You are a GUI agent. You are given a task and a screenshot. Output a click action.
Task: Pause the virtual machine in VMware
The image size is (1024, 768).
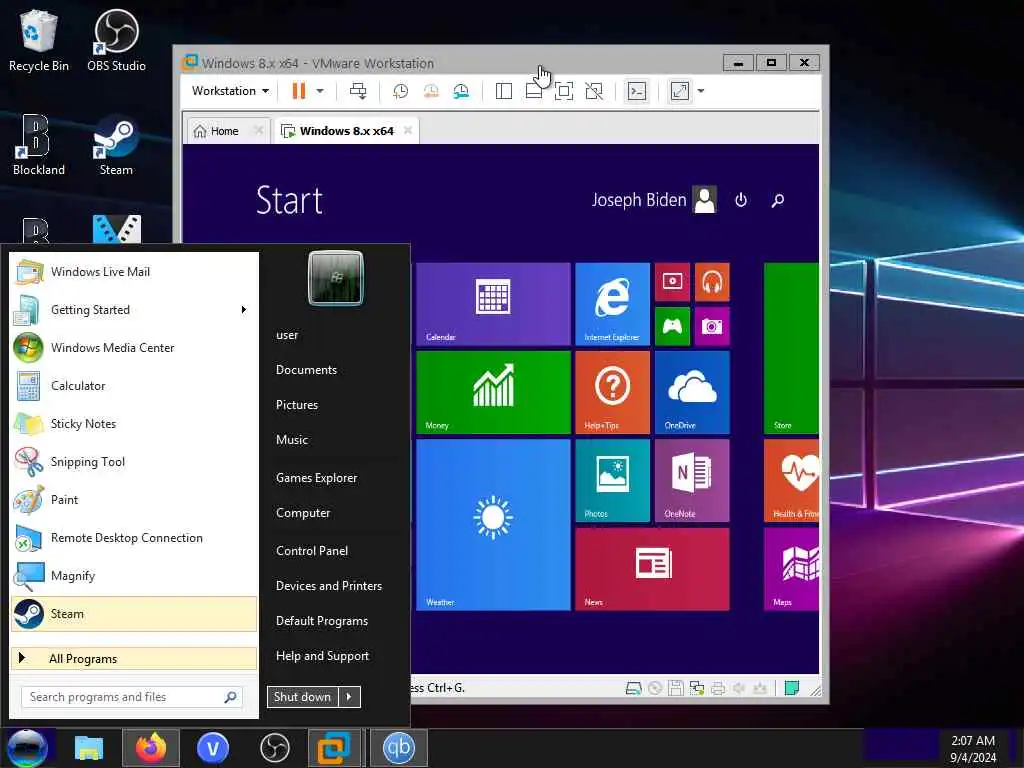tap(298, 91)
